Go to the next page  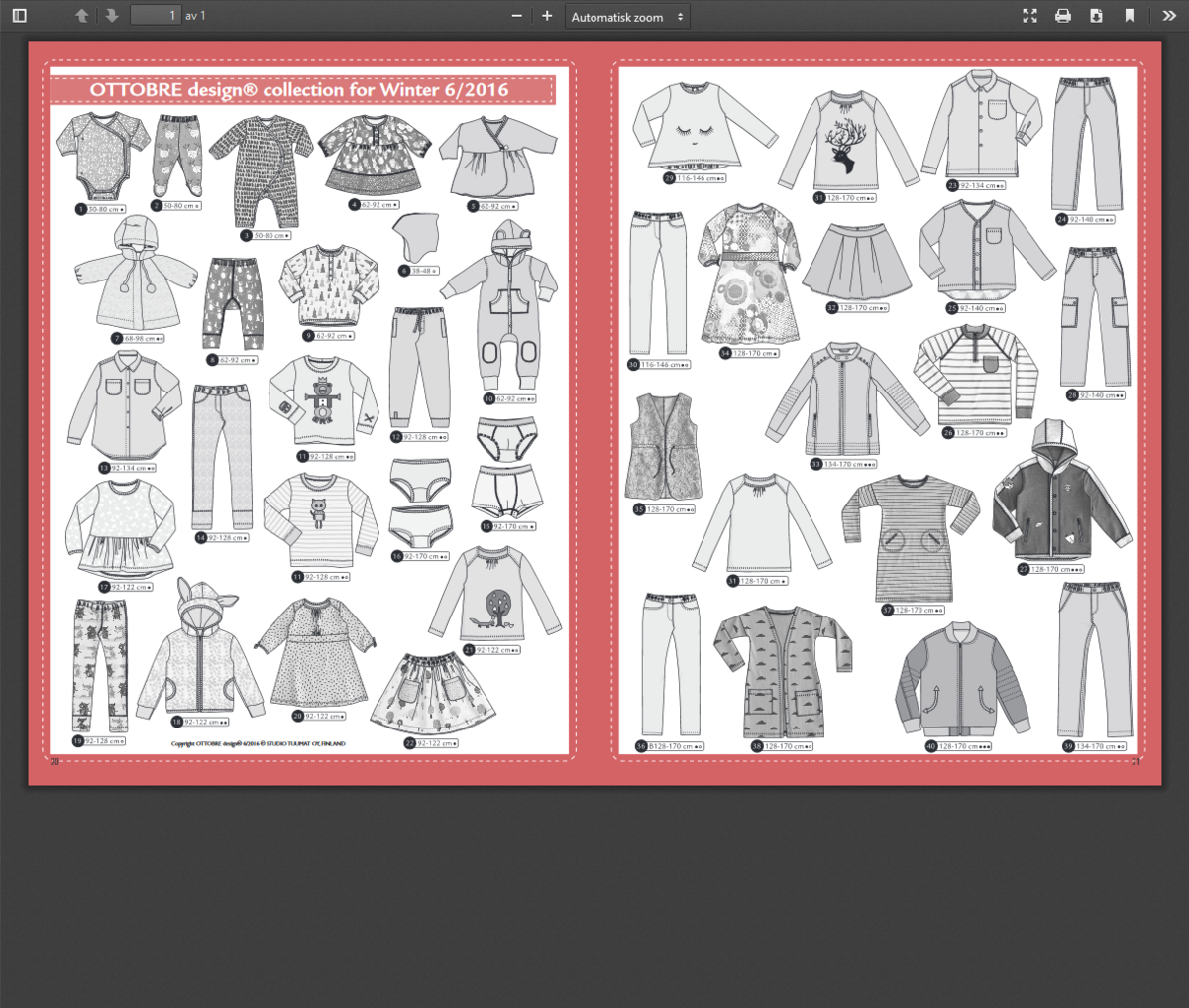[x=112, y=16]
